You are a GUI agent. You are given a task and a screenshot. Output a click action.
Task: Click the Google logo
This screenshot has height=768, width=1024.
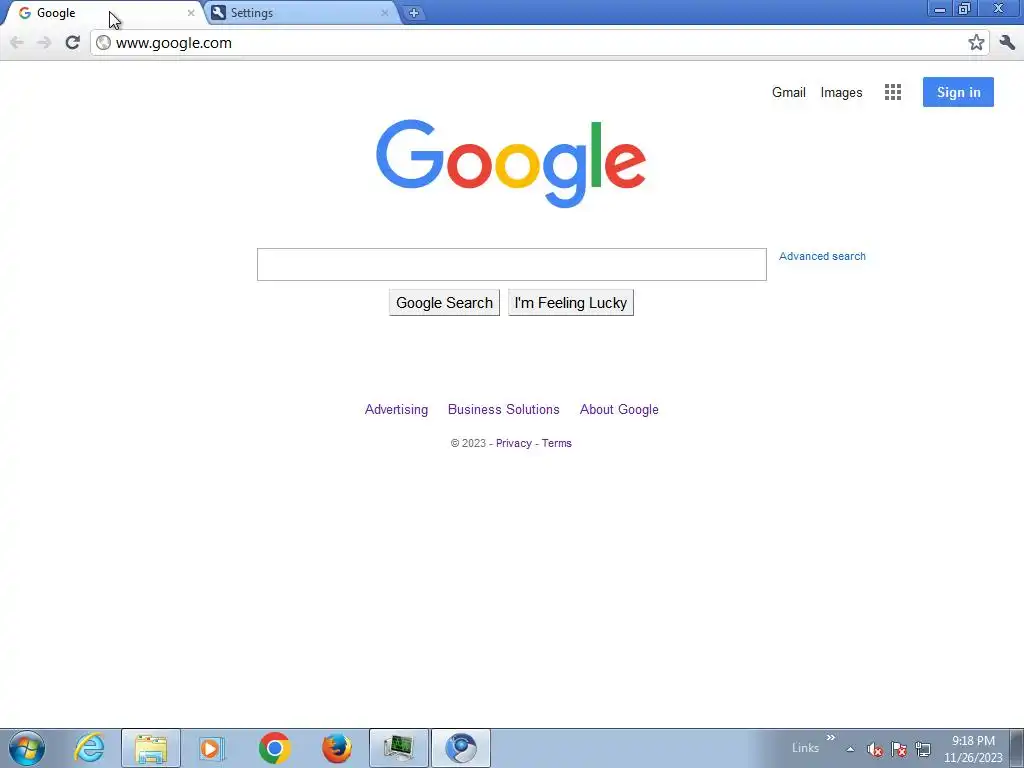(x=511, y=163)
